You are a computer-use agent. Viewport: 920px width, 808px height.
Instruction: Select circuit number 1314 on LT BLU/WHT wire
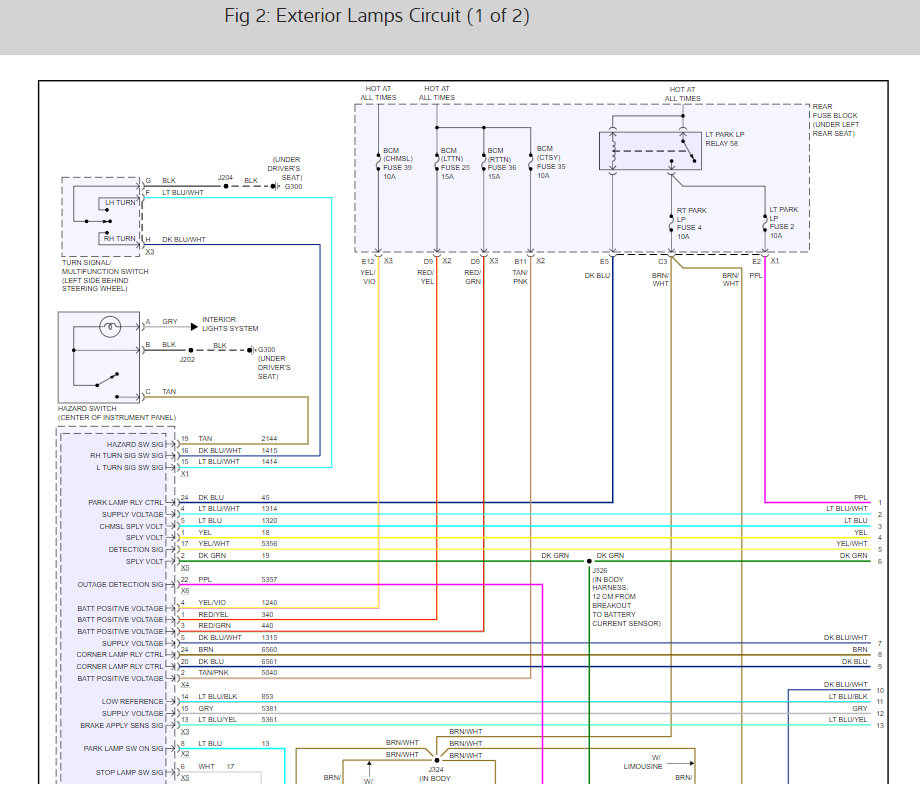click(269, 509)
